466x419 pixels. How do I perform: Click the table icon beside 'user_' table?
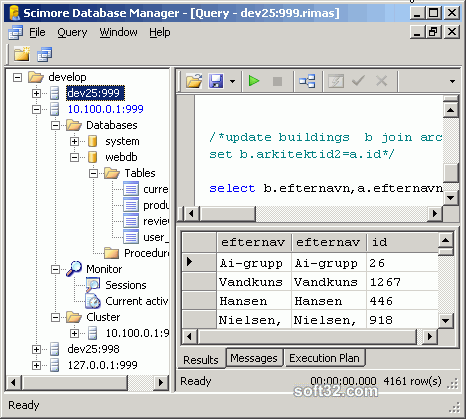pyautogui.click(x=131, y=237)
